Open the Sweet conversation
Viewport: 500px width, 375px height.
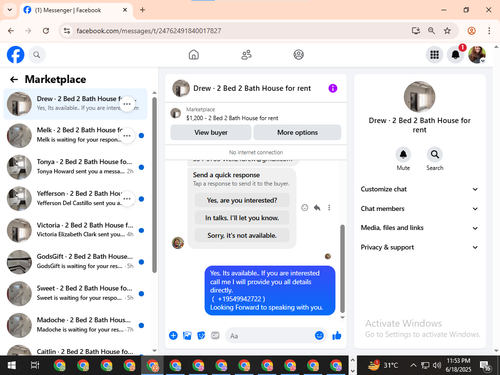tap(75, 294)
